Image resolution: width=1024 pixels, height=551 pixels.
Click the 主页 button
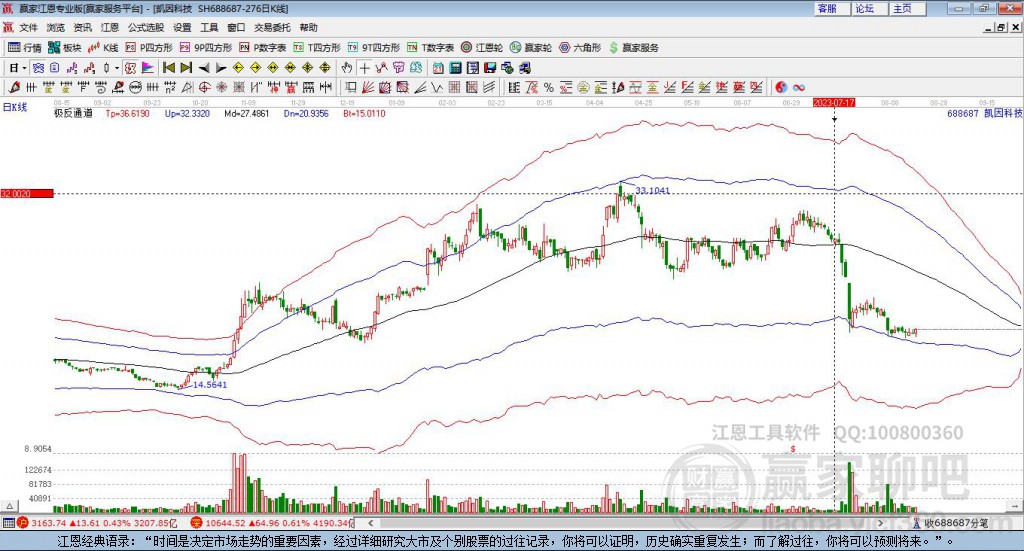(907, 8)
